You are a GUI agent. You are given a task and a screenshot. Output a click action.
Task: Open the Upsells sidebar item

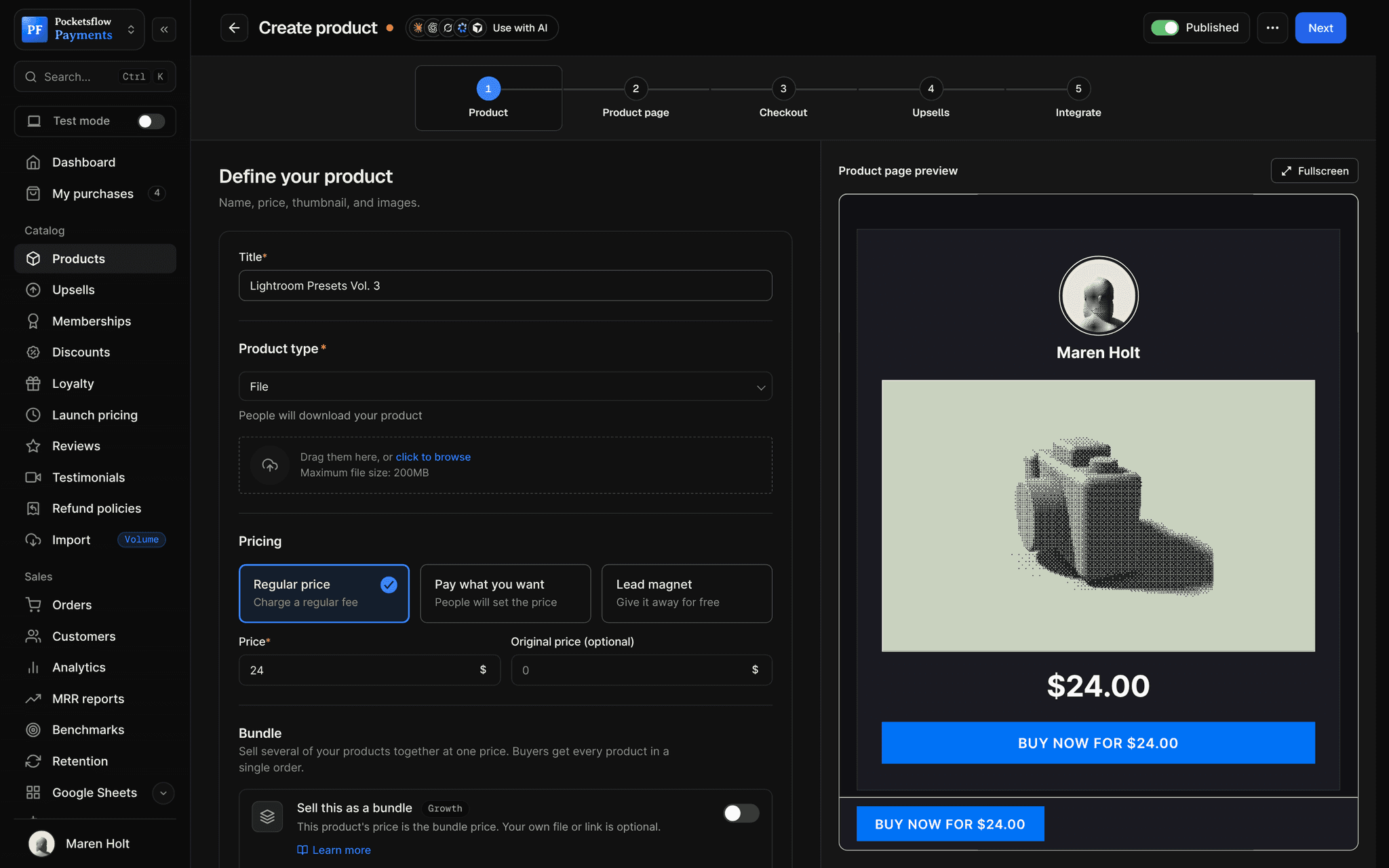point(95,290)
